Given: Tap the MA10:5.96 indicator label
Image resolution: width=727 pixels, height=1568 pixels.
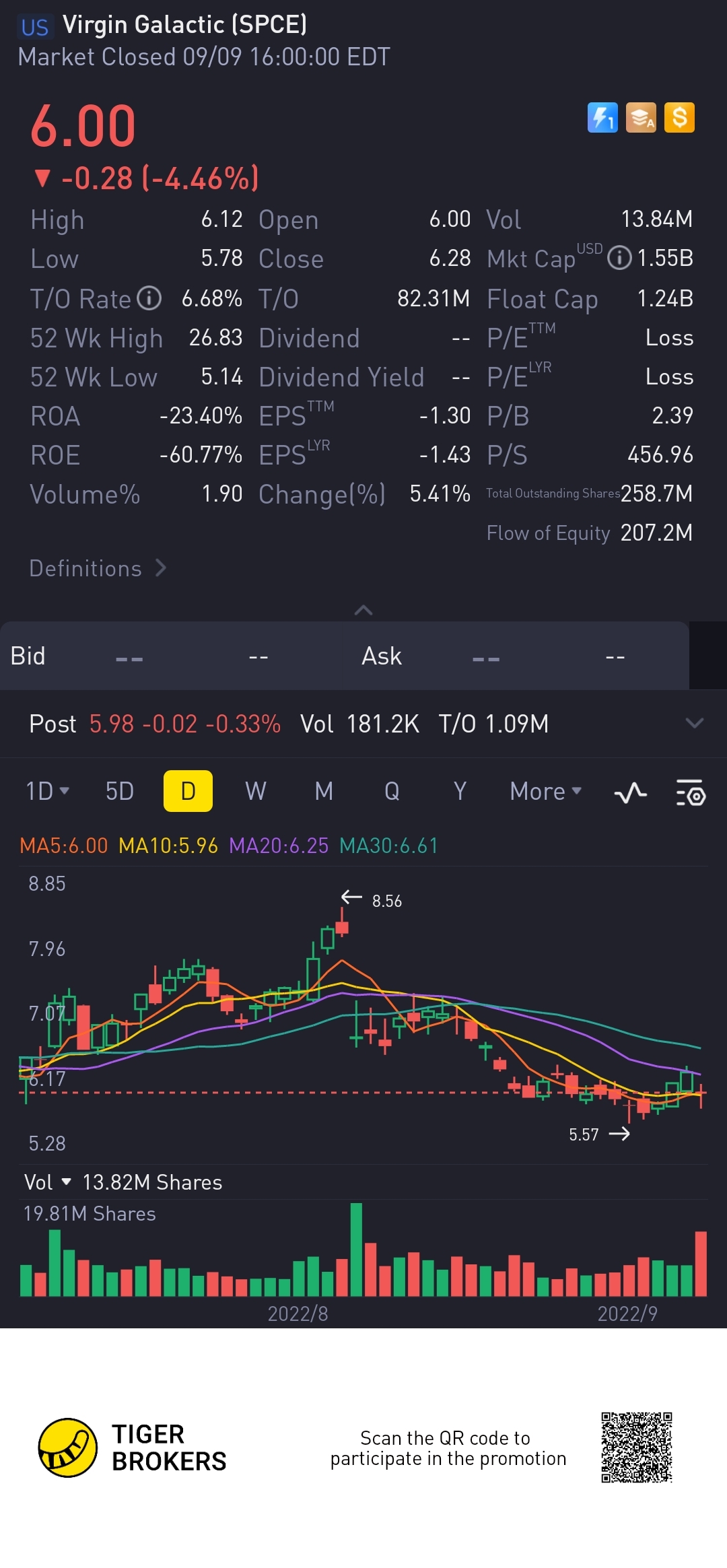Looking at the screenshot, I should [x=168, y=846].
